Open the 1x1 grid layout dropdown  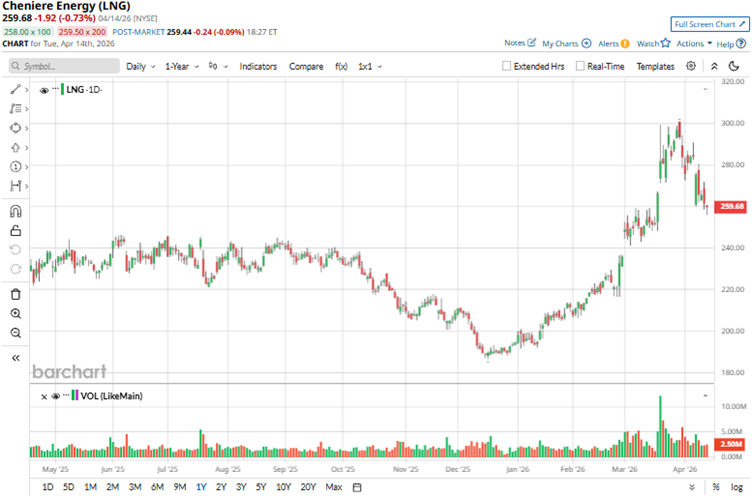[x=370, y=66]
